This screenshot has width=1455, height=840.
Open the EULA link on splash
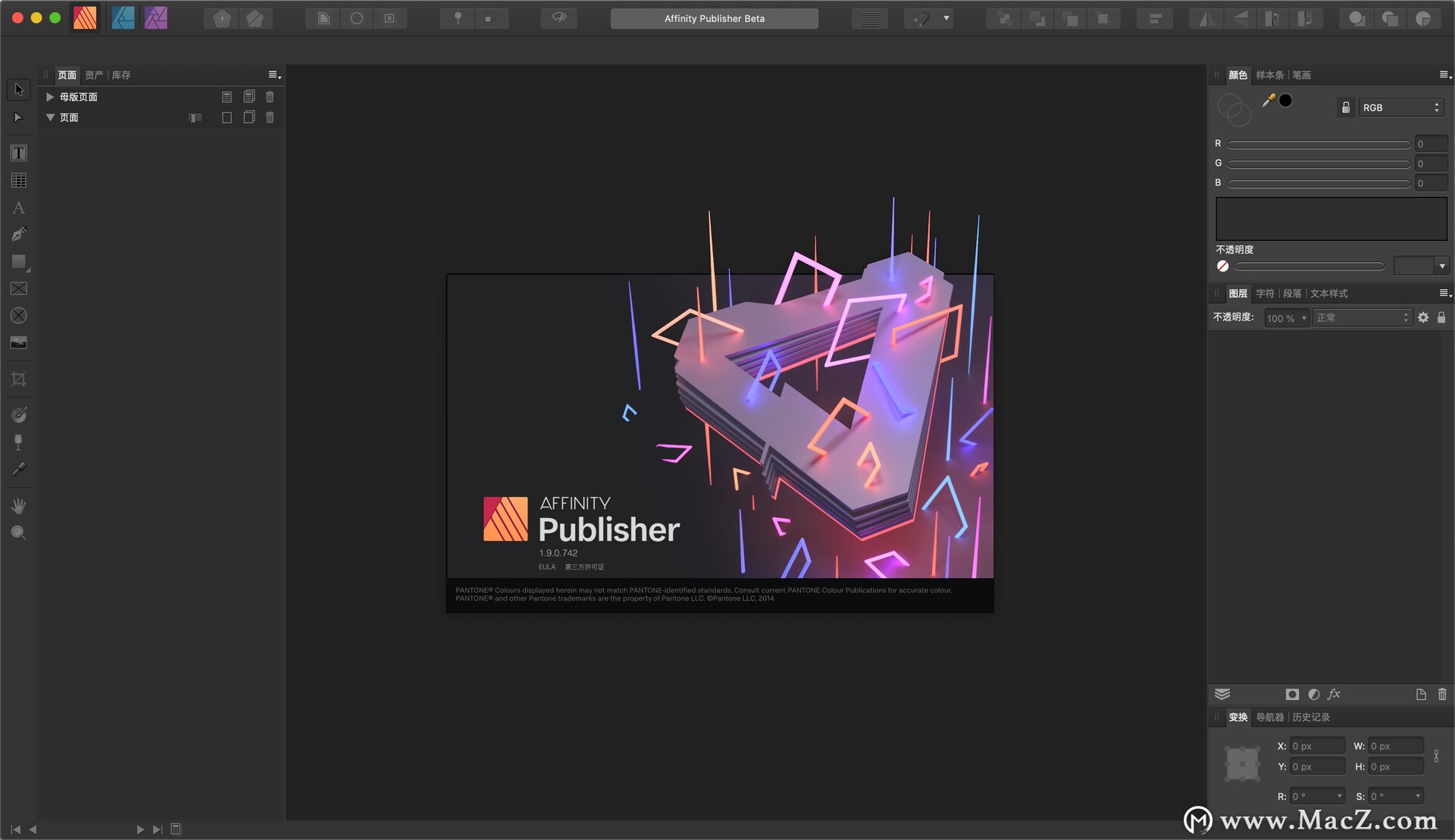(547, 567)
